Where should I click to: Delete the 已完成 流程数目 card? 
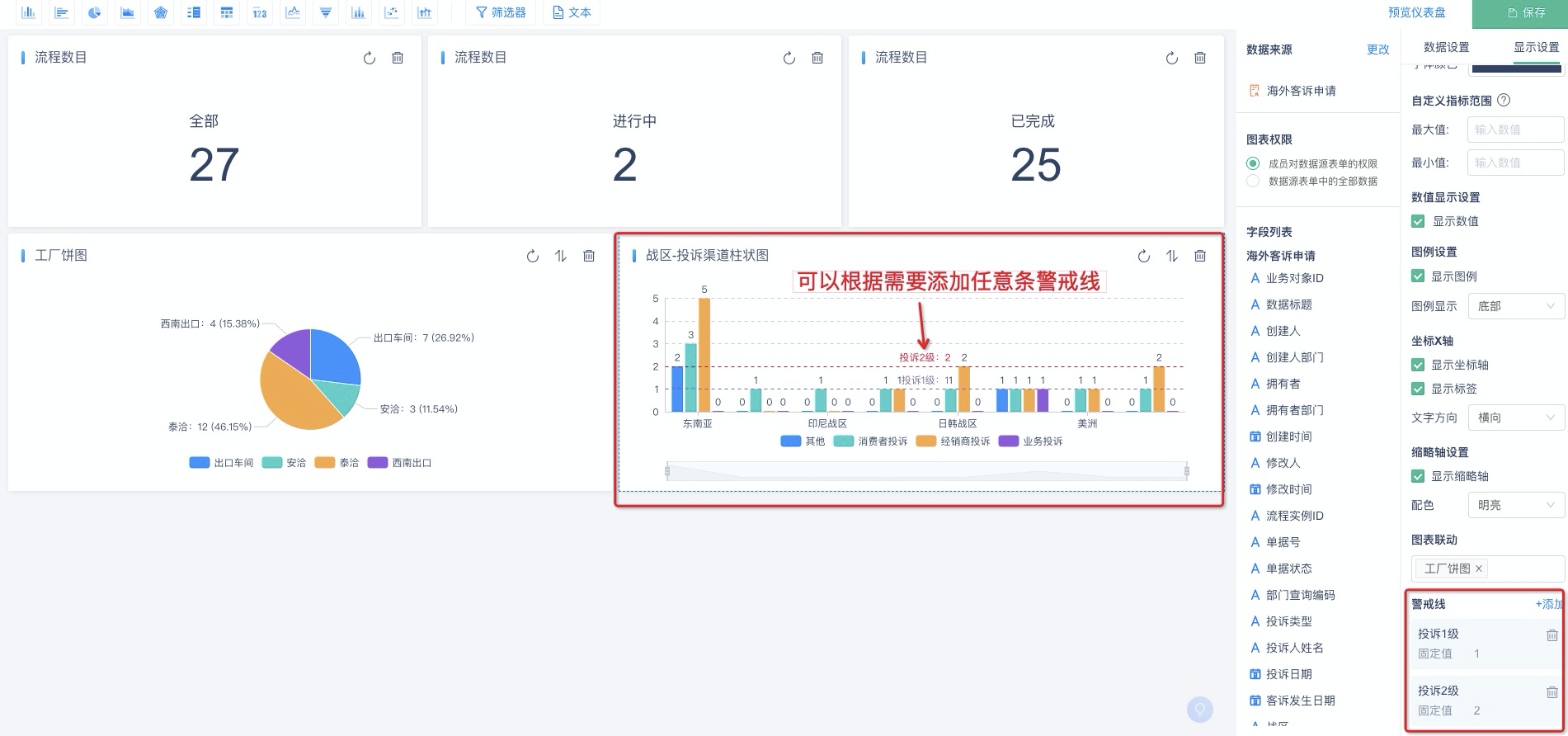1200,58
